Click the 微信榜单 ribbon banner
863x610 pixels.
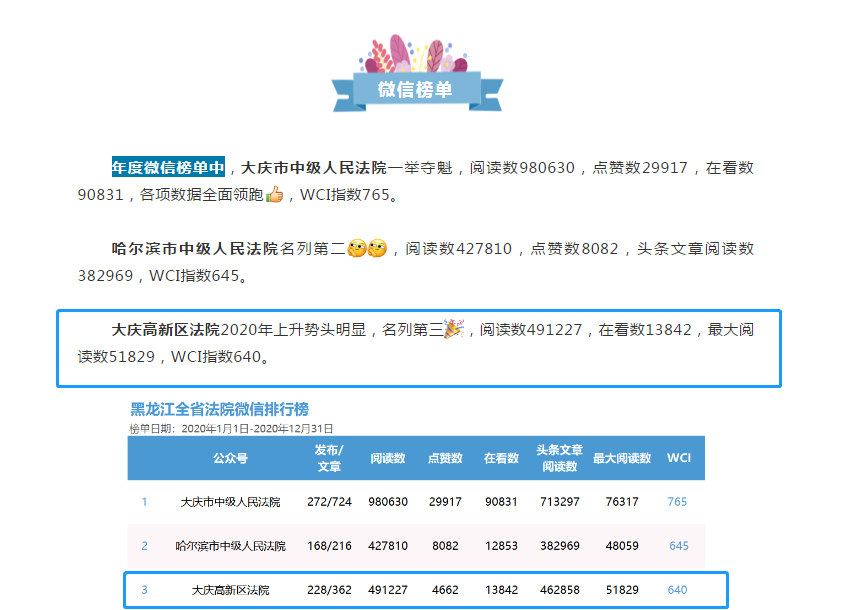point(415,90)
